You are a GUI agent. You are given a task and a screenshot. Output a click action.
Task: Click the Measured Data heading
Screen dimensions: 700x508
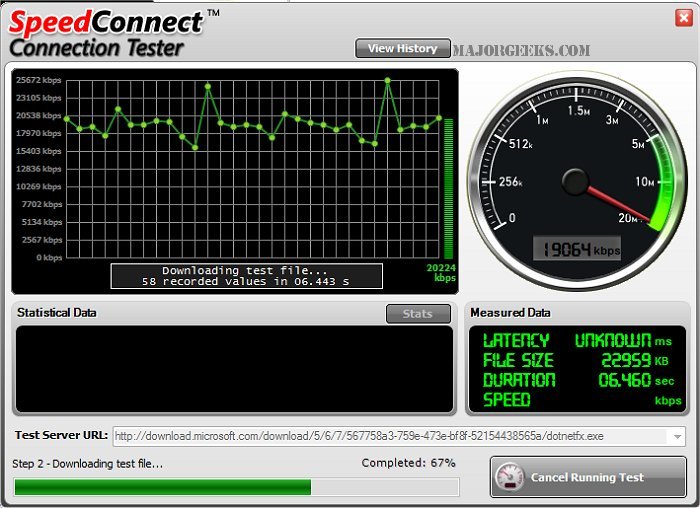tap(510, 312)
